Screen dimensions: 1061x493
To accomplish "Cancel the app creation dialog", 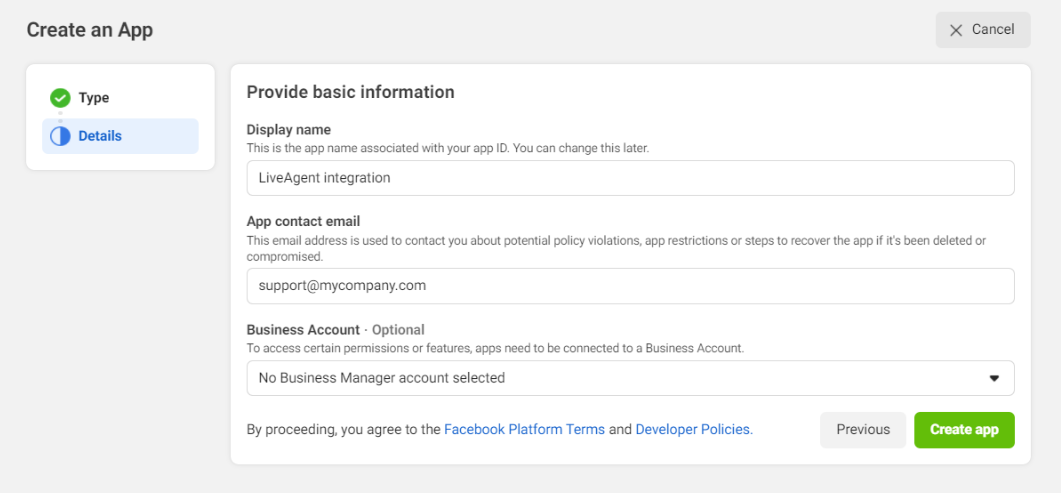I will 982,30.
